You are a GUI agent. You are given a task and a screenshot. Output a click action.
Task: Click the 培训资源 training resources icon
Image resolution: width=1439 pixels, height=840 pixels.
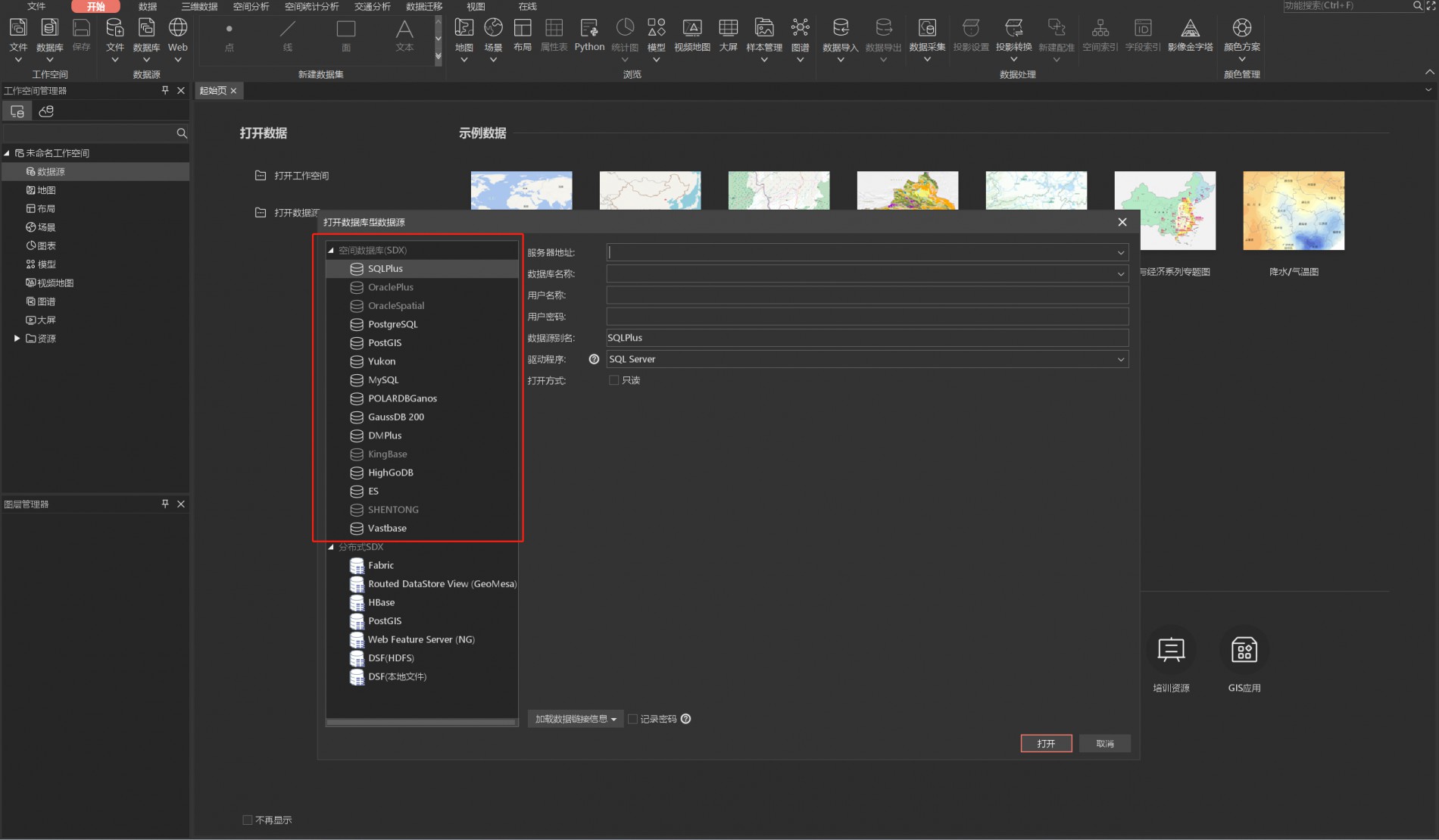(x=1171, y=651)
